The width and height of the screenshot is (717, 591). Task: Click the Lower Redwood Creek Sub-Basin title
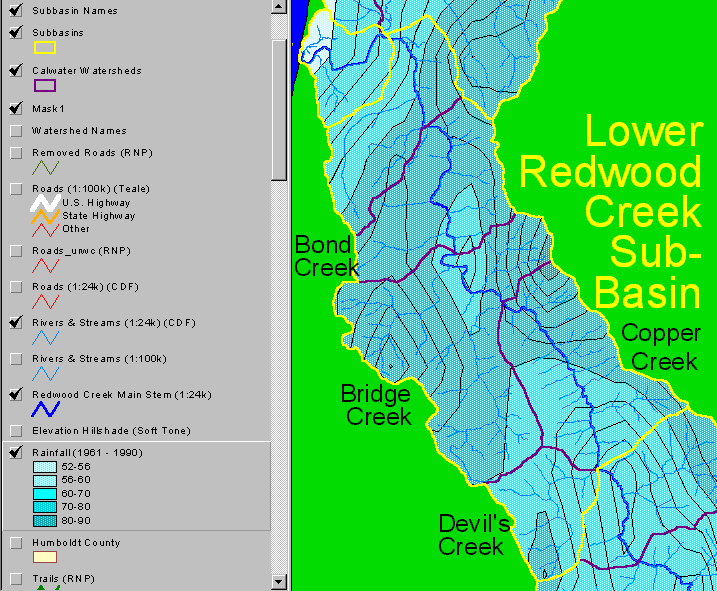[610, 212]
